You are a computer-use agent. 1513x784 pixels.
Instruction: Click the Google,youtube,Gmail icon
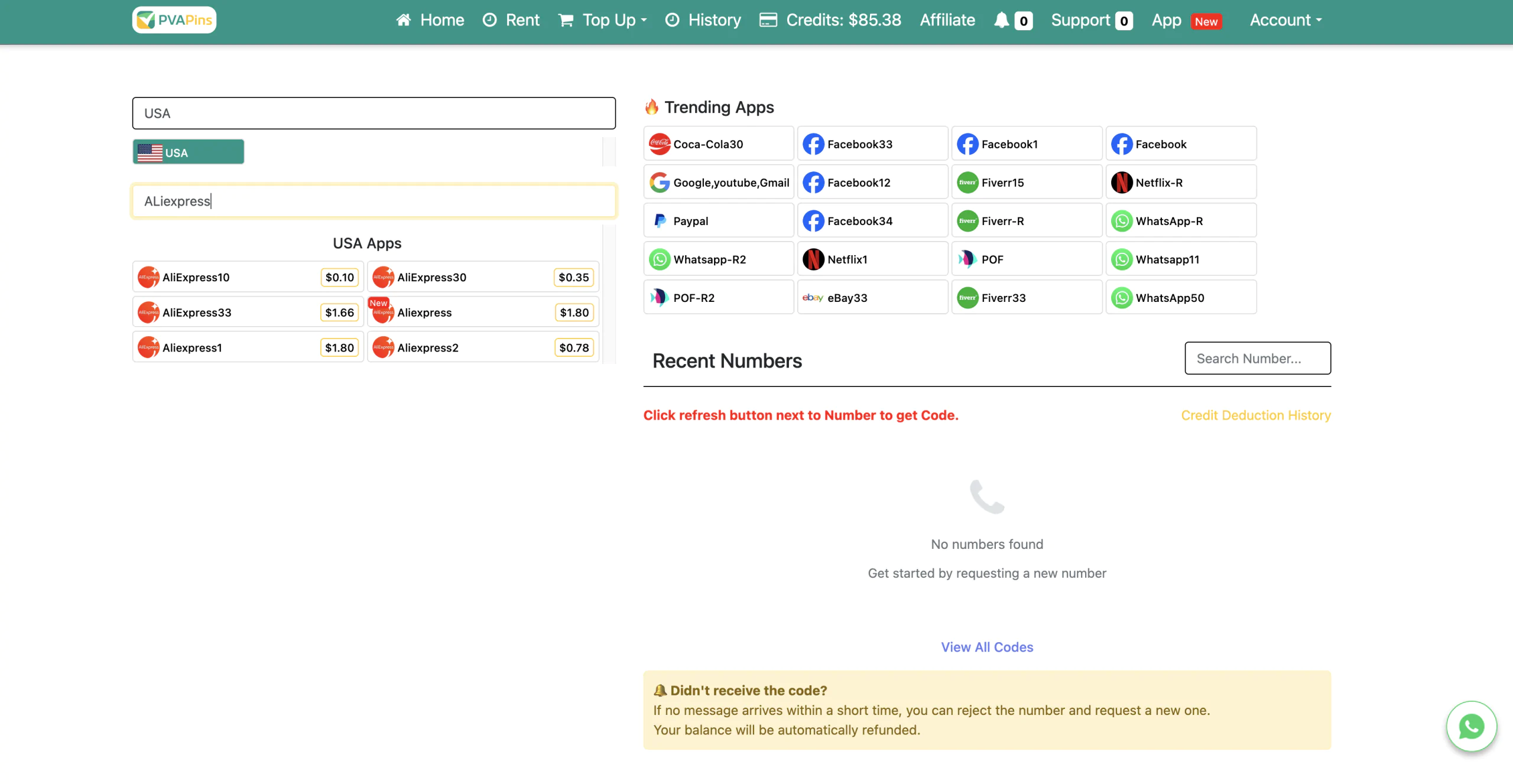660,182
